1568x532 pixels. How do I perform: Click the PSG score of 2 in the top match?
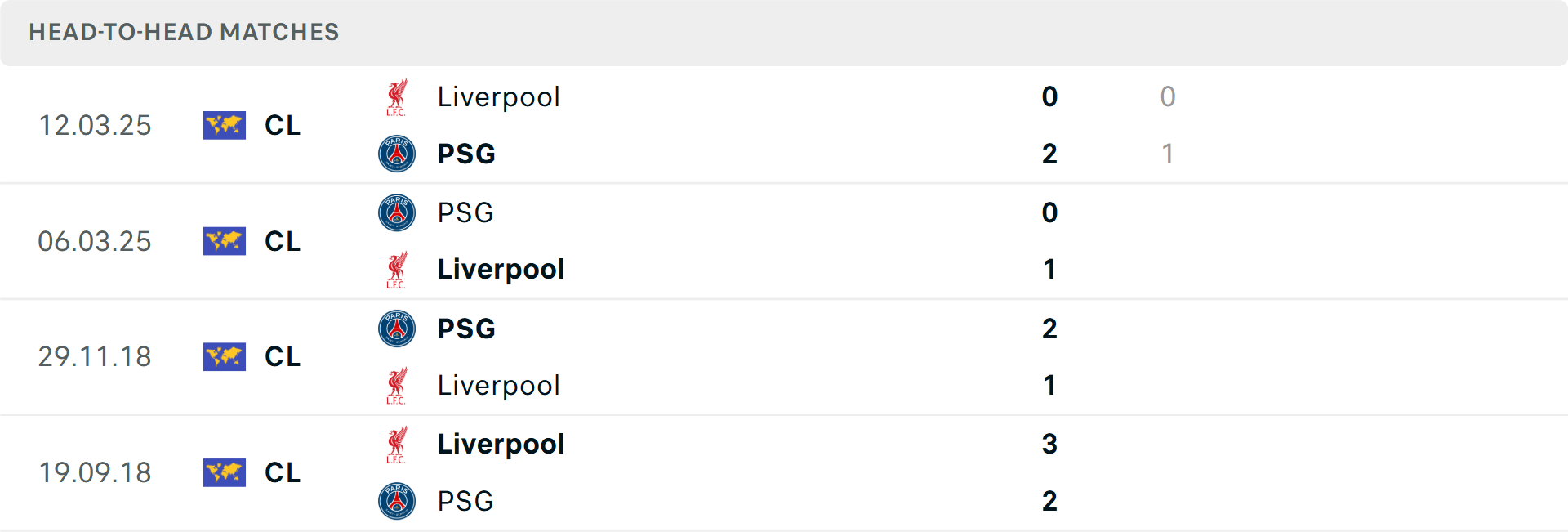(1049, 153)
